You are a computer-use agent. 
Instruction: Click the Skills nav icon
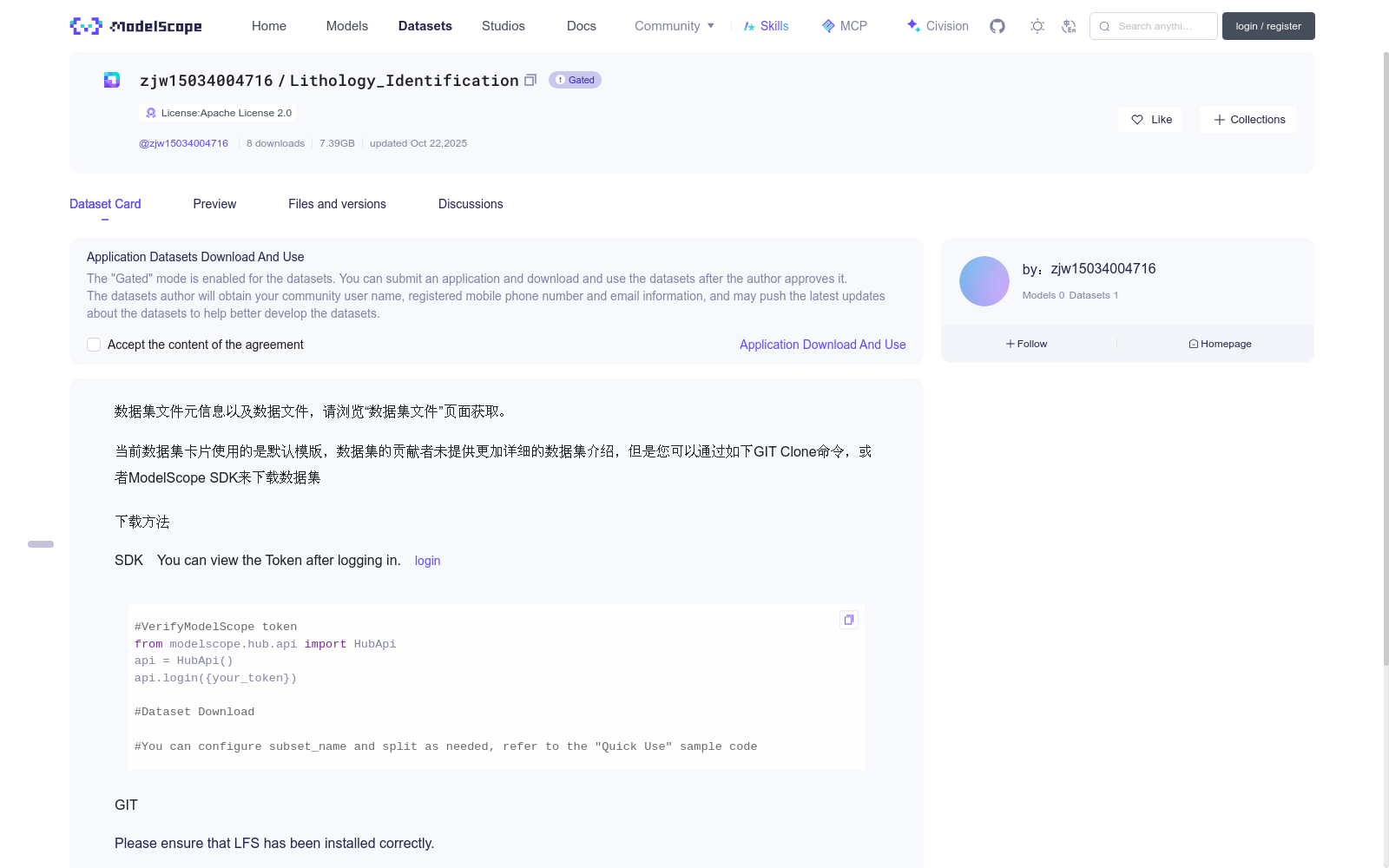(x=749, y=26)
